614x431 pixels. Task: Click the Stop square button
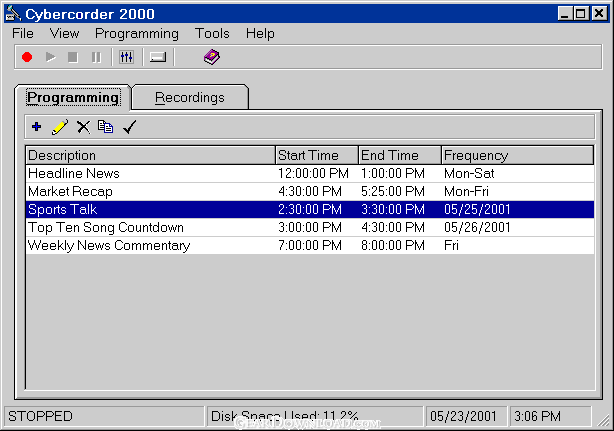72,57
